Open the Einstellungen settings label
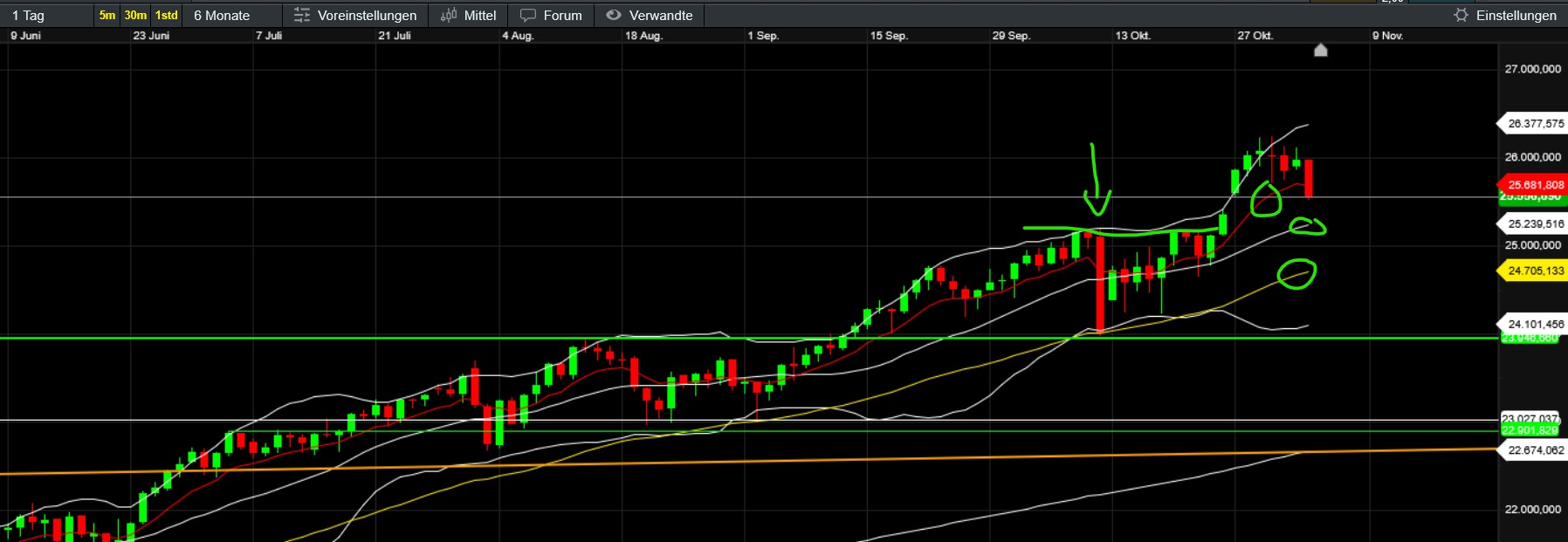Image resolution: width=1568 pixels, height=542 pixels. 1516,16
